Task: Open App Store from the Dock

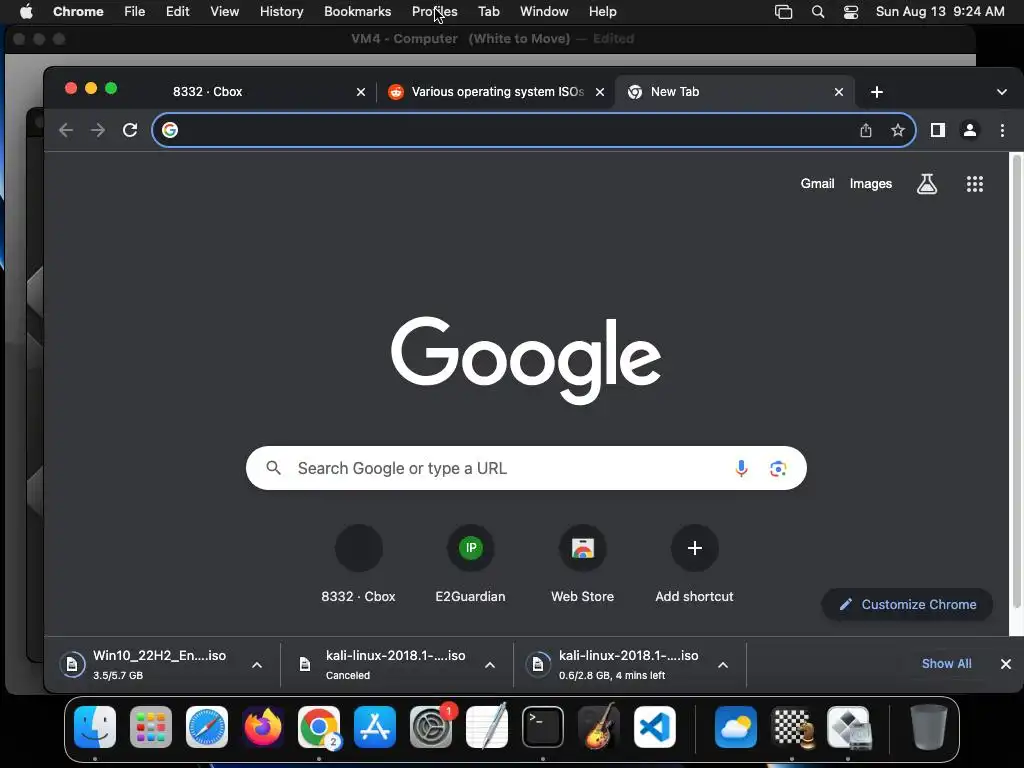Action: 375,727
